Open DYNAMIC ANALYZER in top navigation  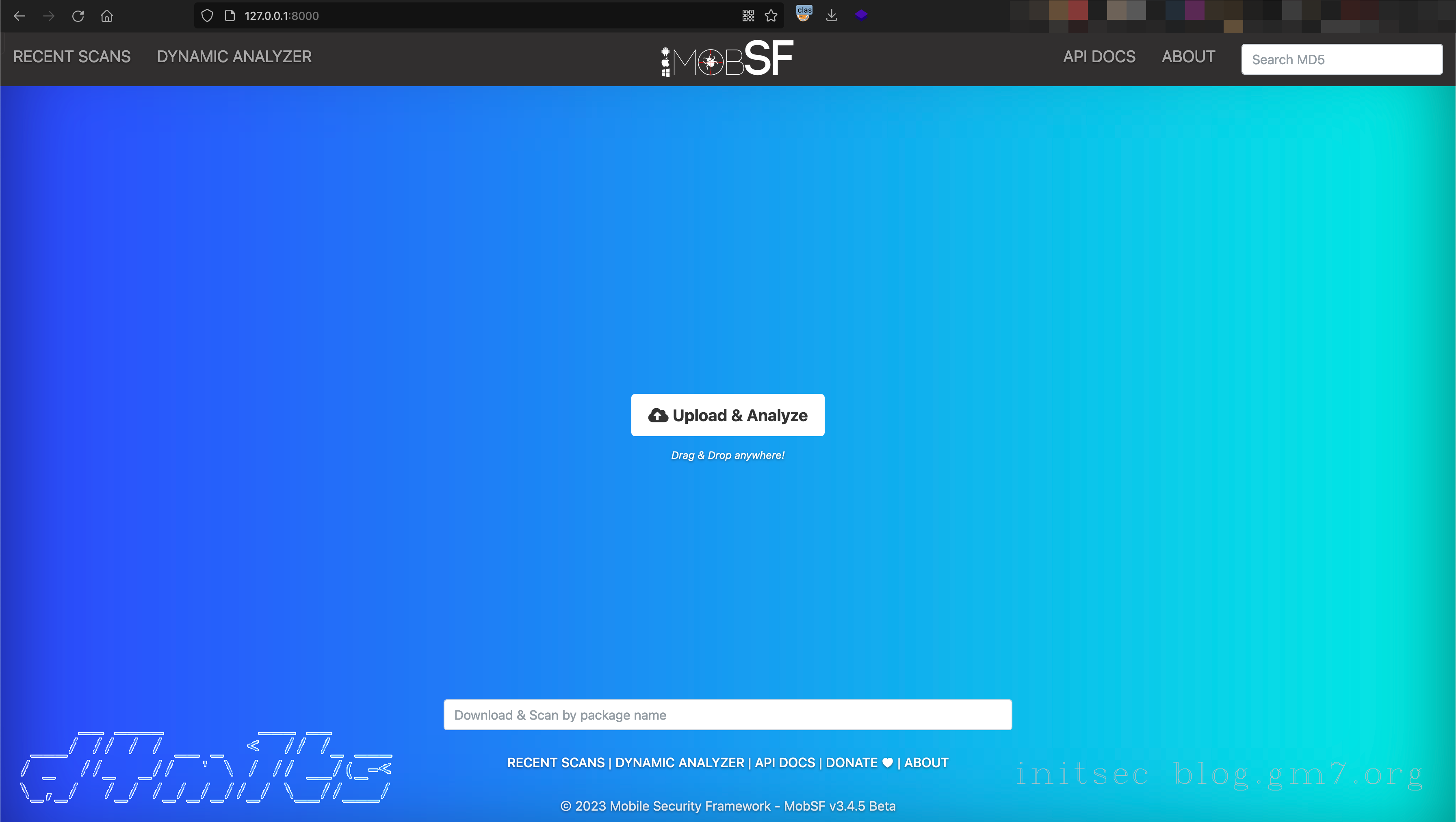point(234,56)
